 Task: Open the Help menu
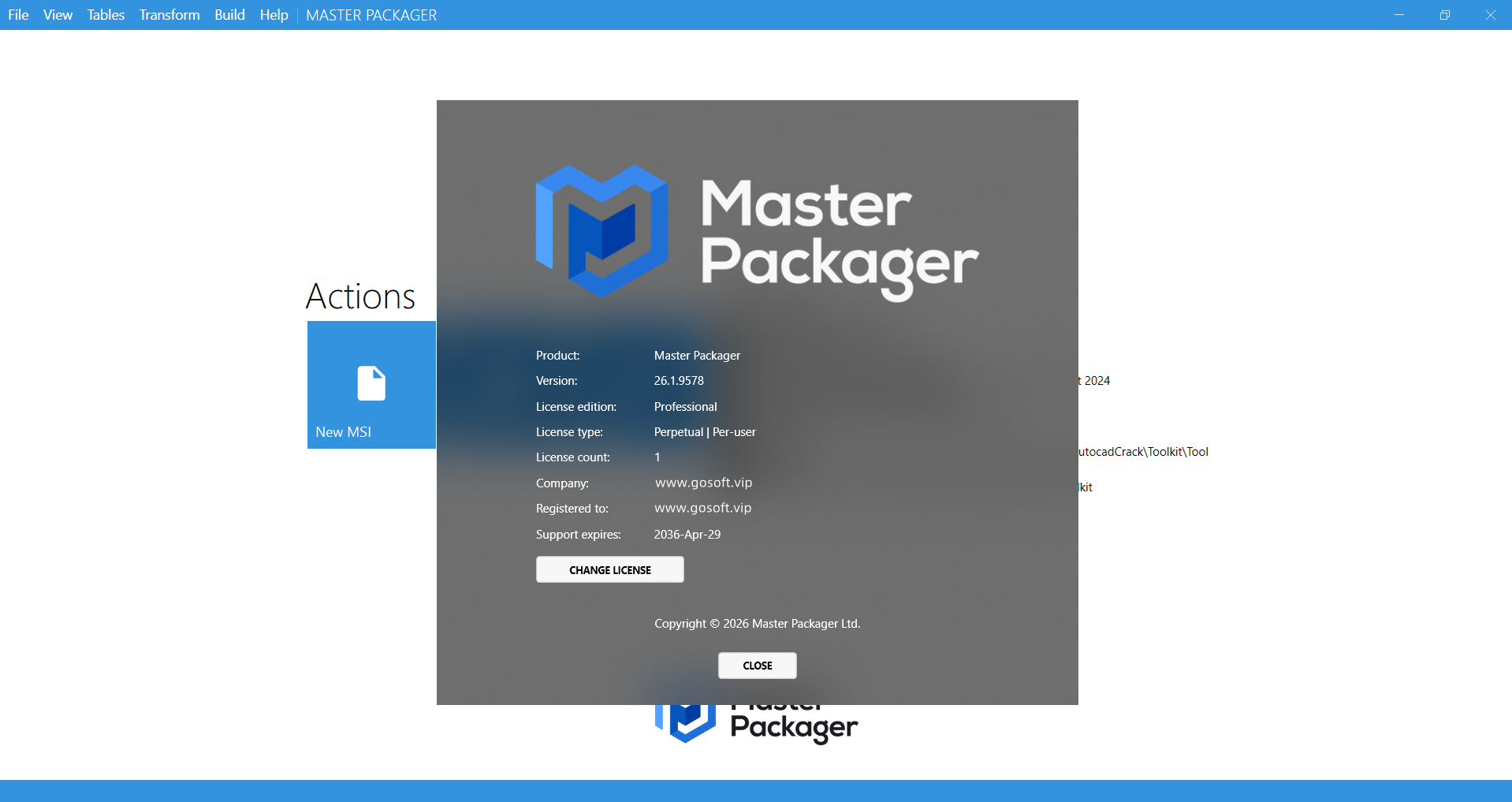pyautogui.click(x=274, y=15)
